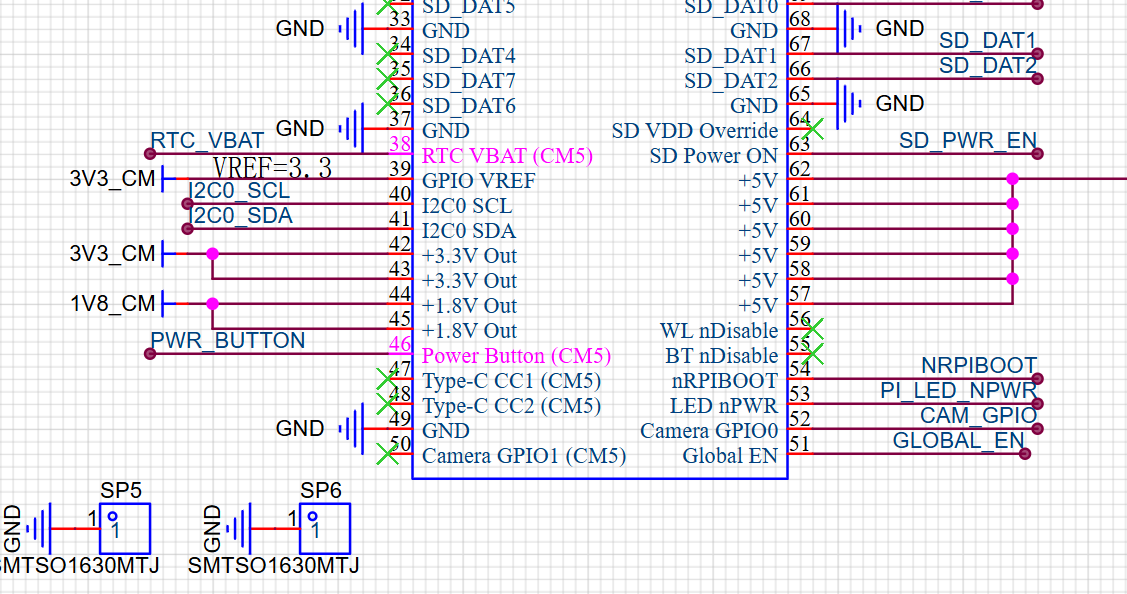Click the Type-C CC1 (CM5) pin name
1127x594 pixels.
[x=512, y=381]
